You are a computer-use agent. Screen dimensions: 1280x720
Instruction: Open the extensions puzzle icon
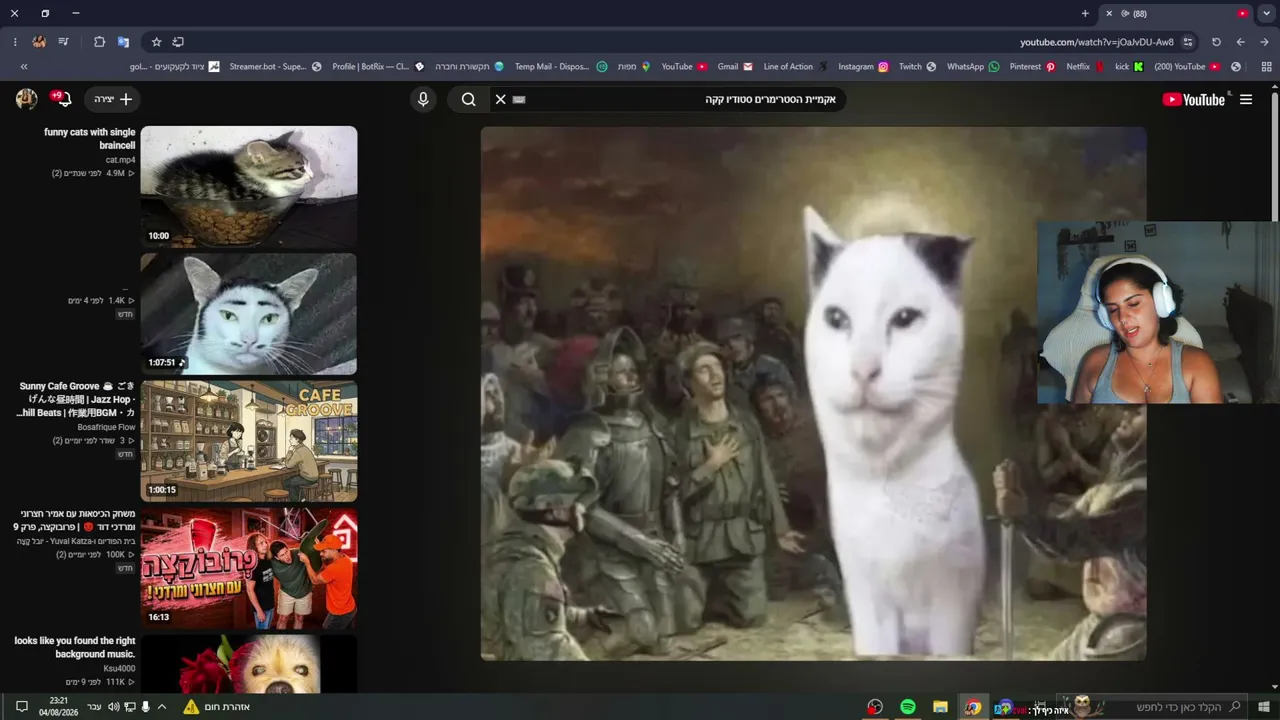[99, 42]
